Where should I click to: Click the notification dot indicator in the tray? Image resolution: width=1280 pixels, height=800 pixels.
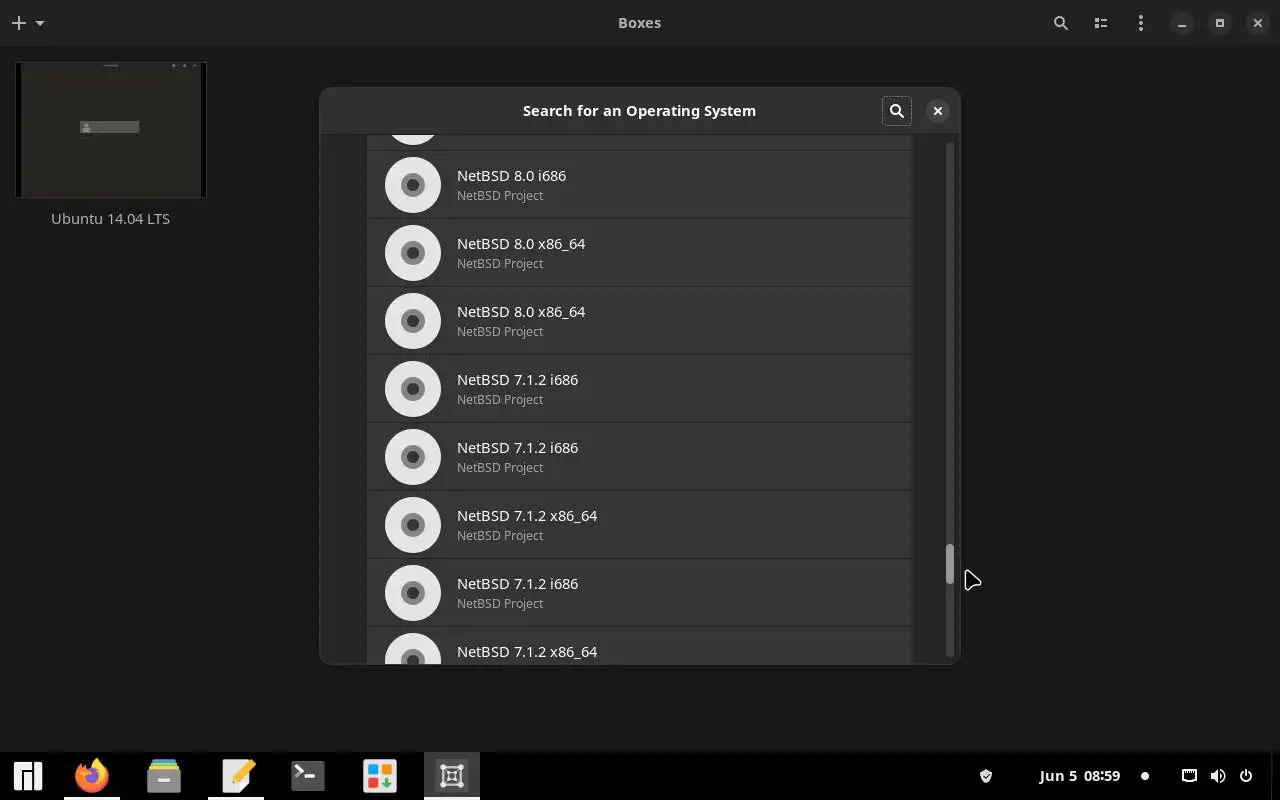[x=1145, y=776]
